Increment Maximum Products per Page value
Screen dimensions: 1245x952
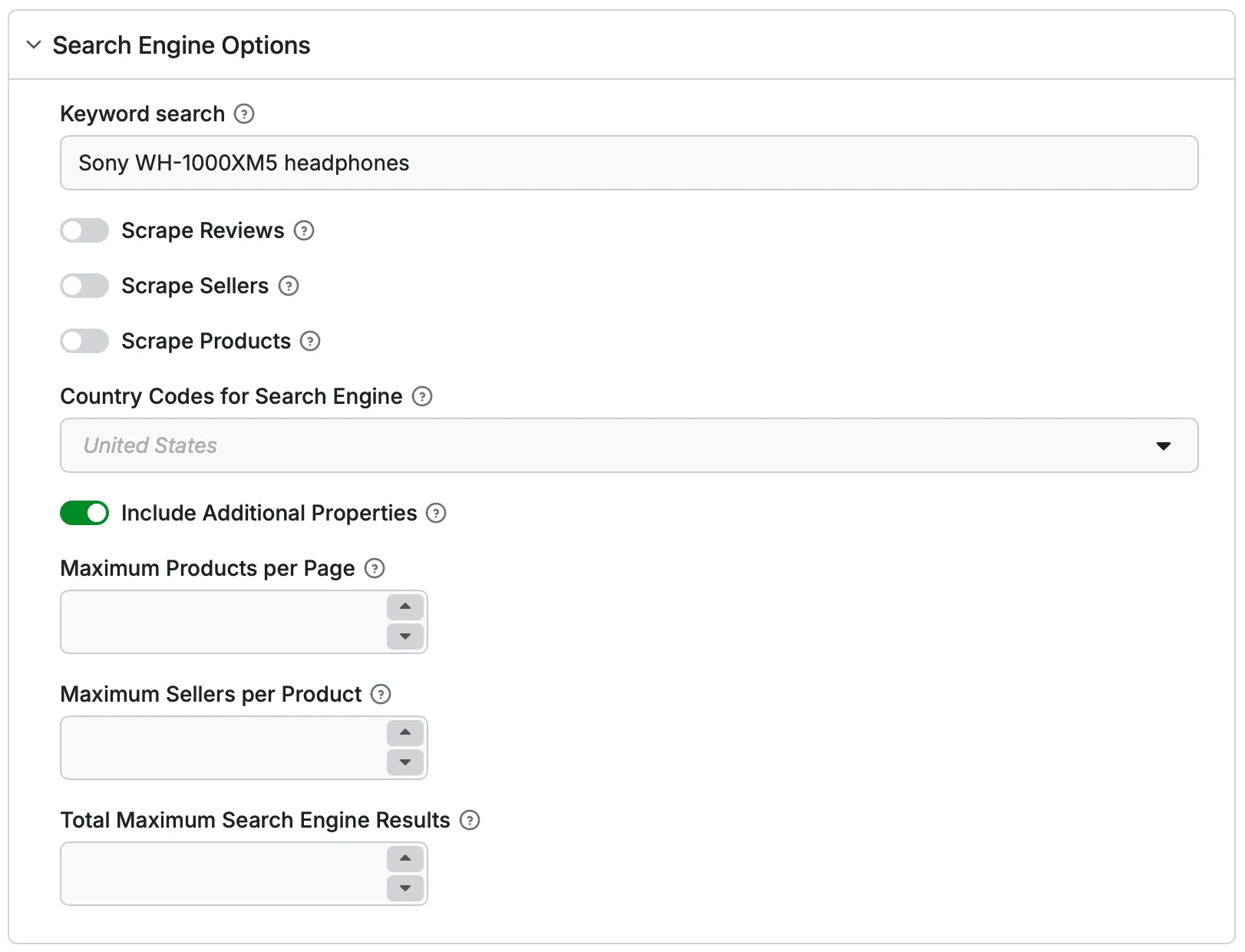(x=405, y=607)
